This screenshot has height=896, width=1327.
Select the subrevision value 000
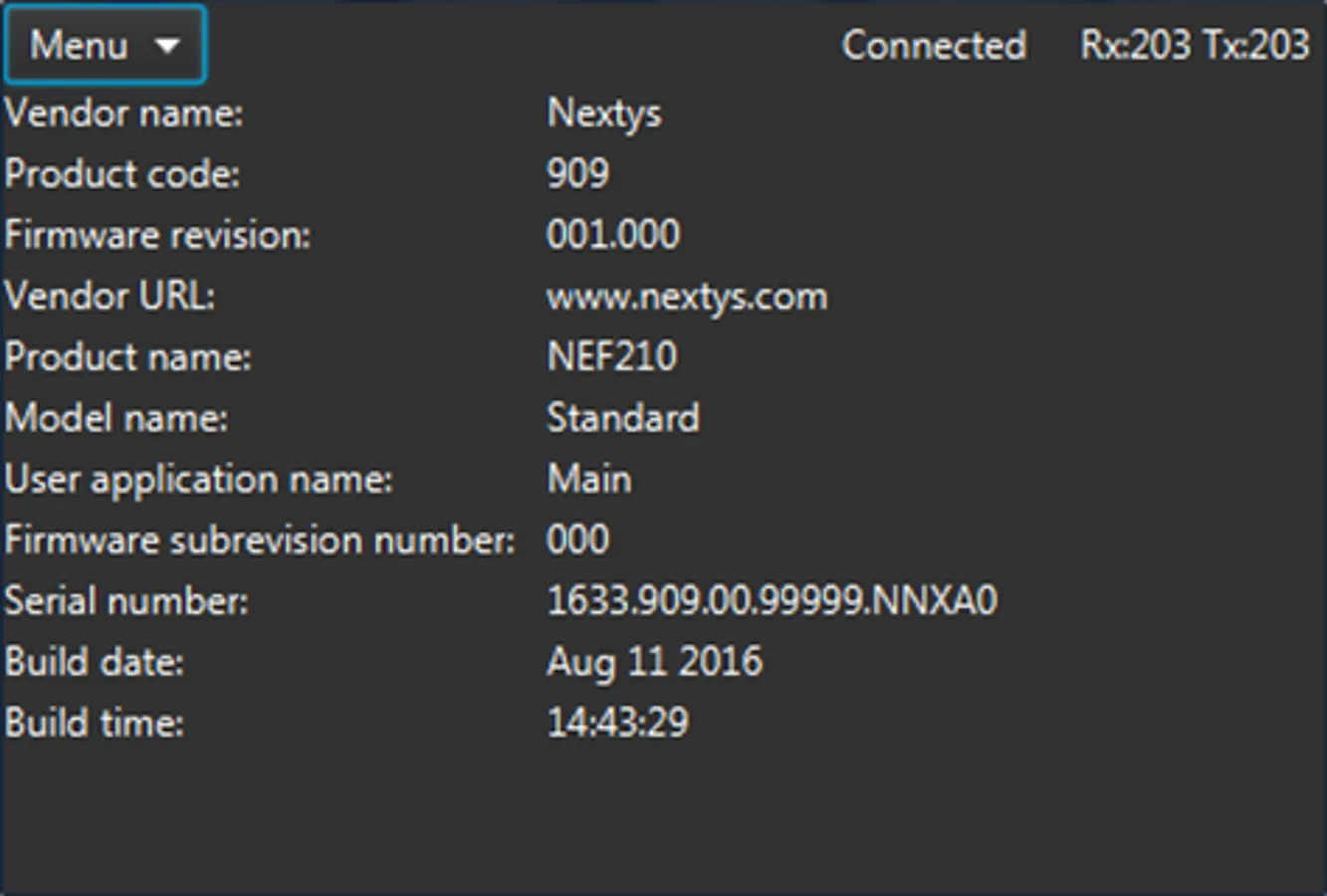(577, 540)
